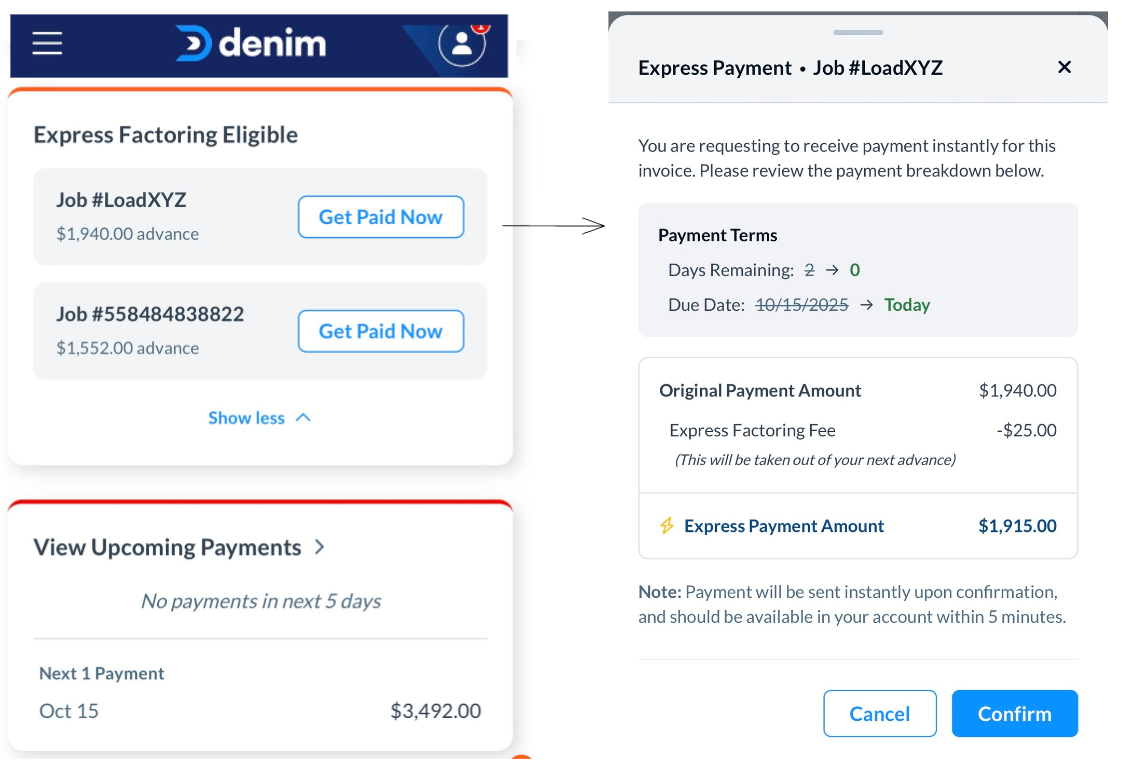Grab the drag handle atop the dialog
This screenshot has width=1126, height=774.
858,32
